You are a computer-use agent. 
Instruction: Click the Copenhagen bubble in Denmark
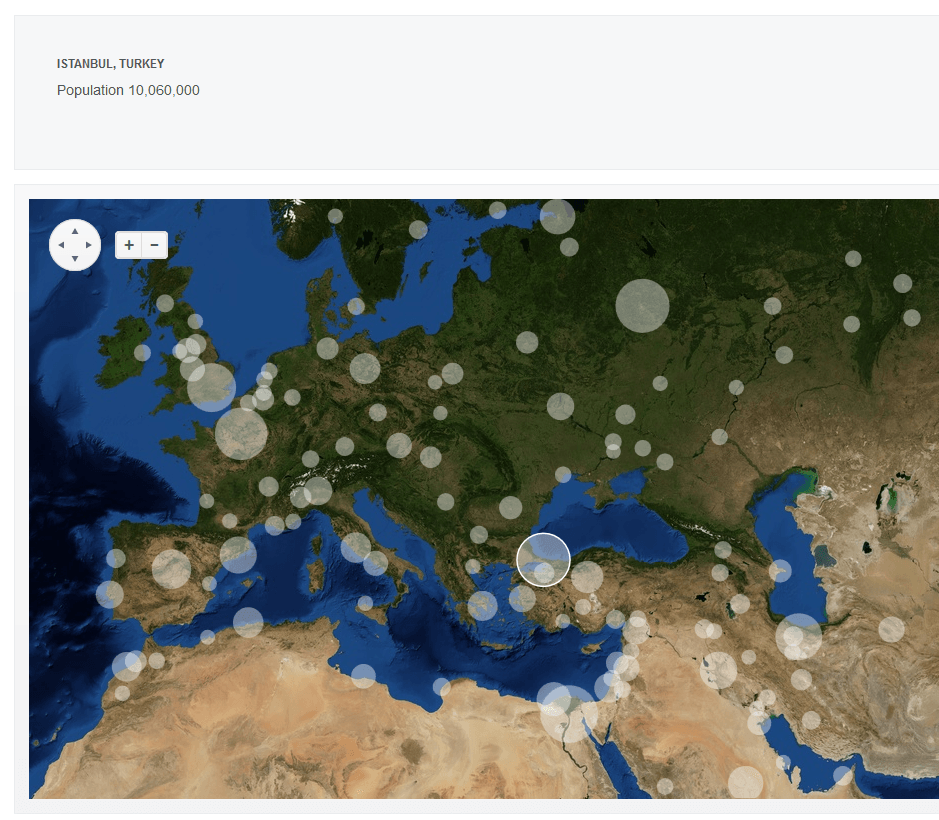pos(356,307)
